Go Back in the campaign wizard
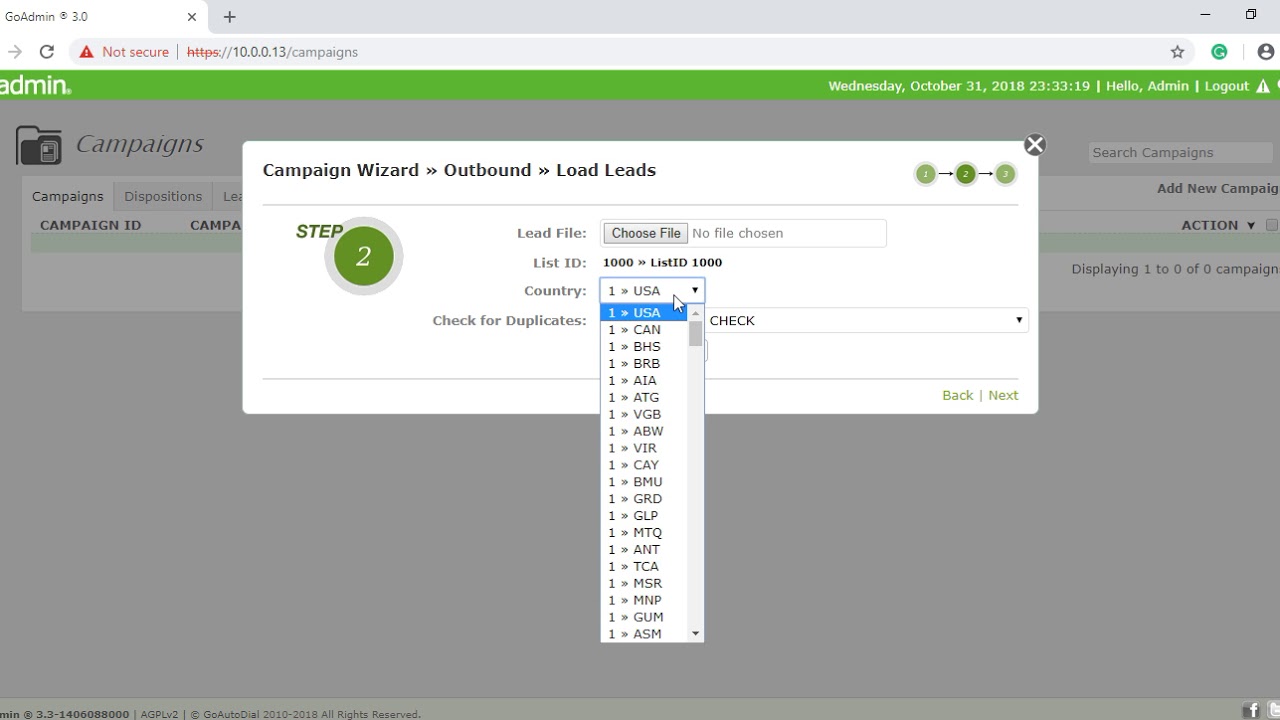The height and width of the screenshot is (720, 1280). click(957, 395)
